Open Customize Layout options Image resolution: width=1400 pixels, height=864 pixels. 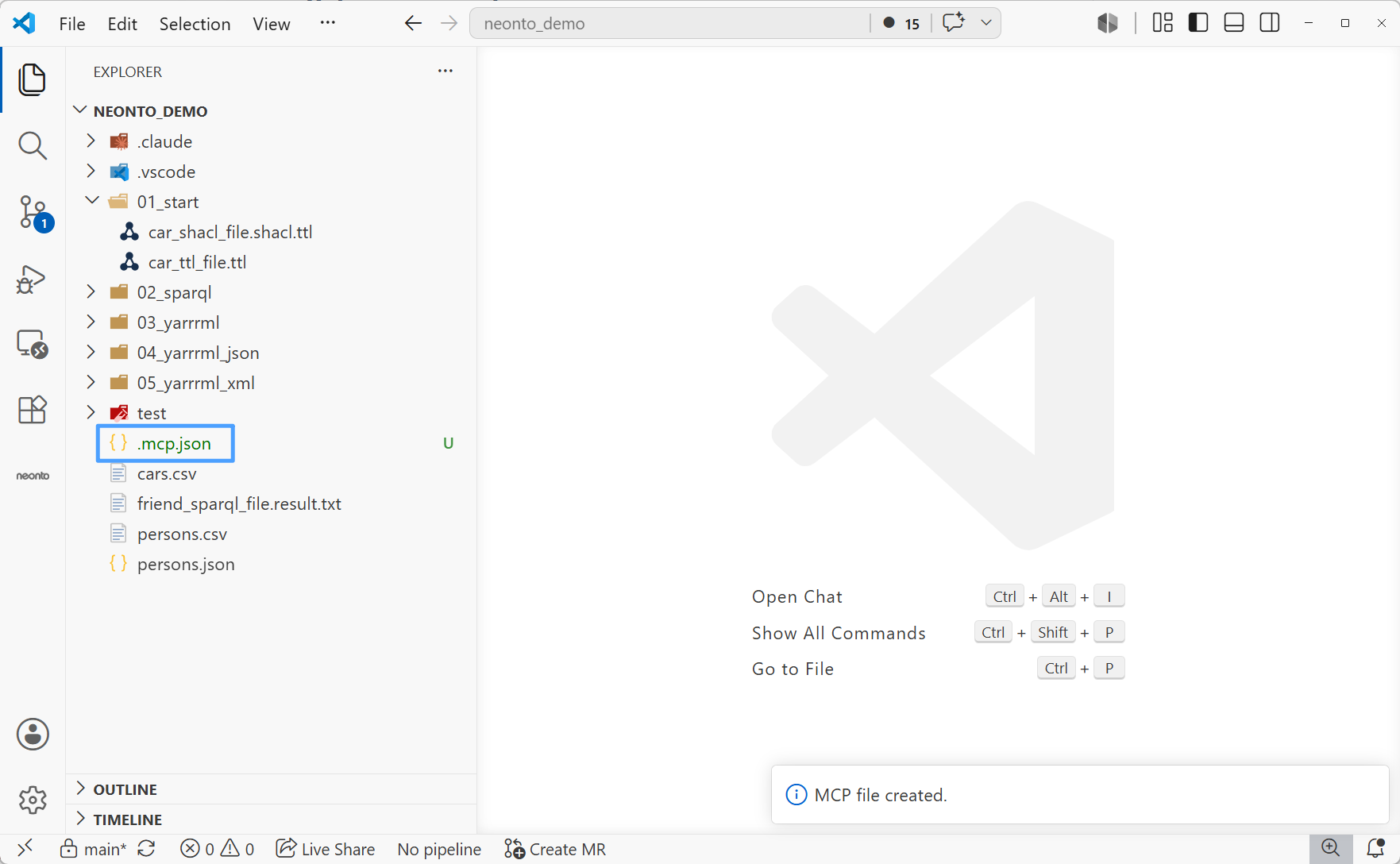pos(1163,23)
